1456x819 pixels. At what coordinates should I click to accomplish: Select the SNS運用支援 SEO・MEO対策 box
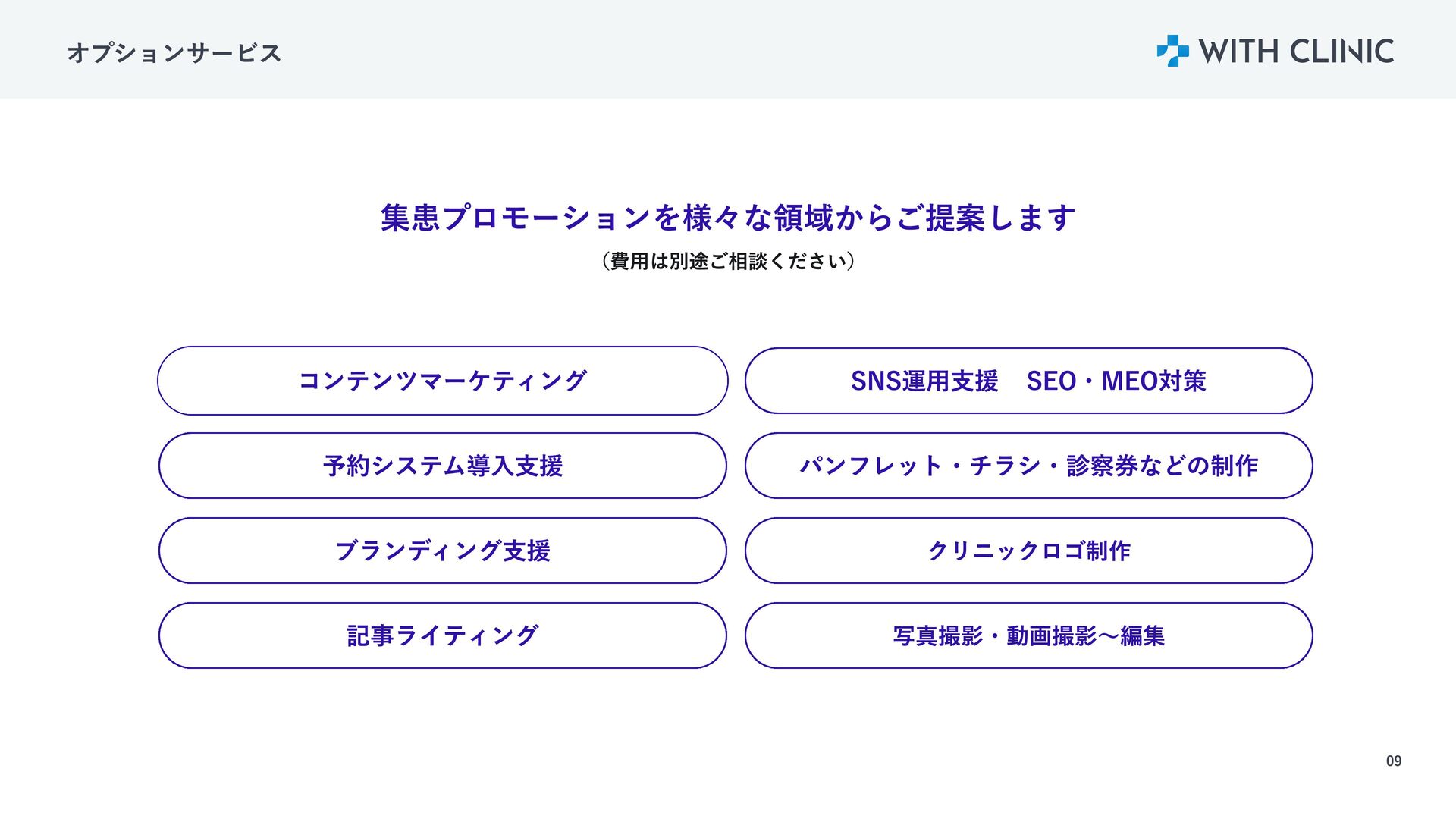click(x=1029, y=381)
